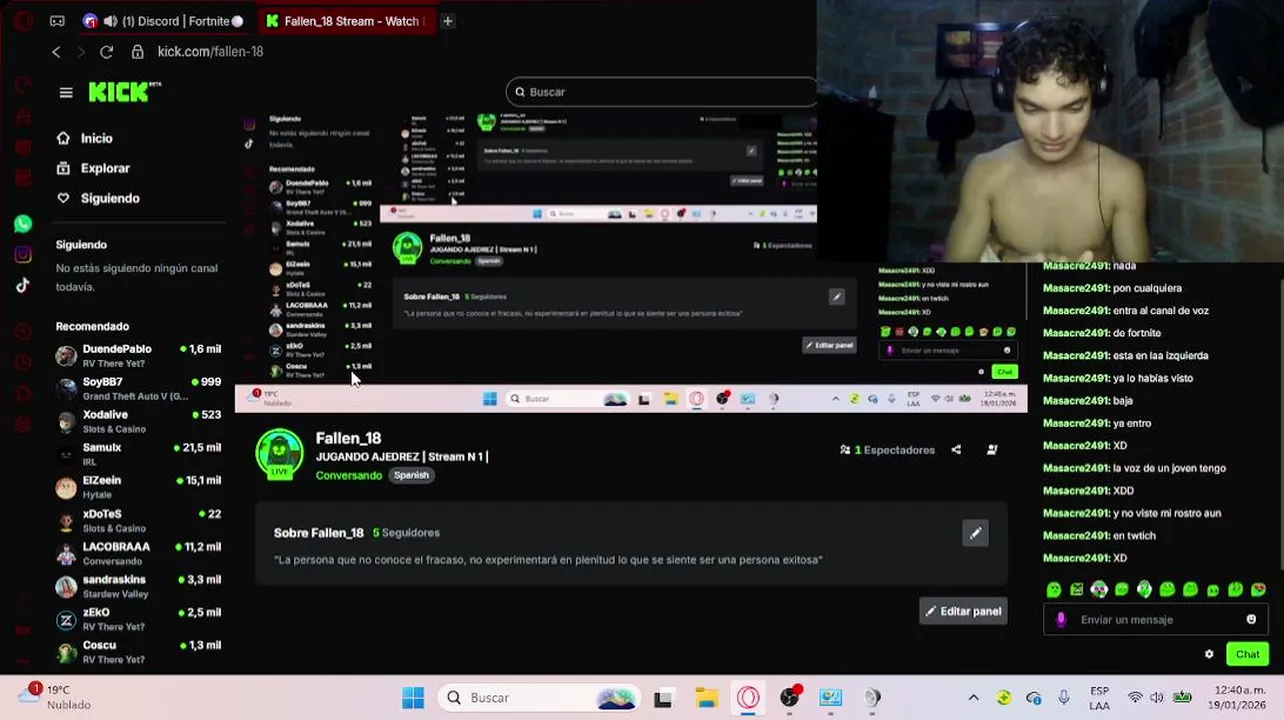Click the Wi-Fi icon in system tray

[x=1135, y=698]
